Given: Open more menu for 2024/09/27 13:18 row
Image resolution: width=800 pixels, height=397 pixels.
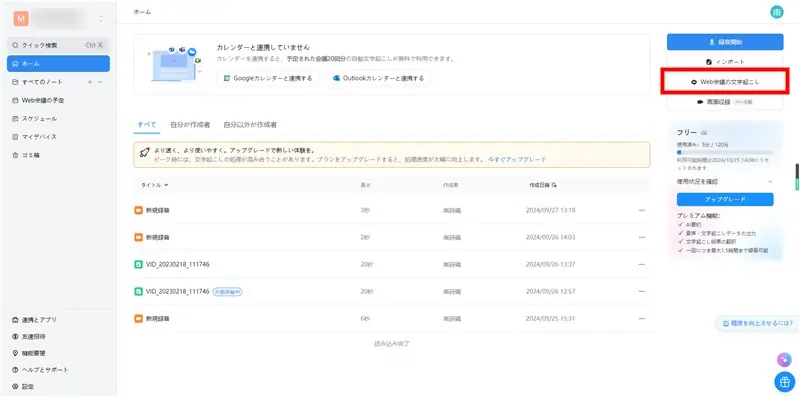Looking at the screenshot, I should tap(641, 210).
